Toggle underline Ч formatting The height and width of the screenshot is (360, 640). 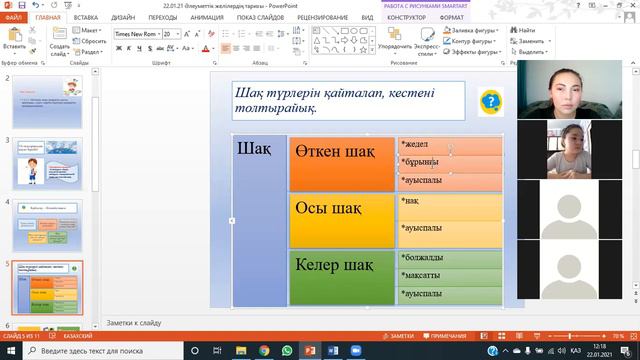[x=139, y=49]
